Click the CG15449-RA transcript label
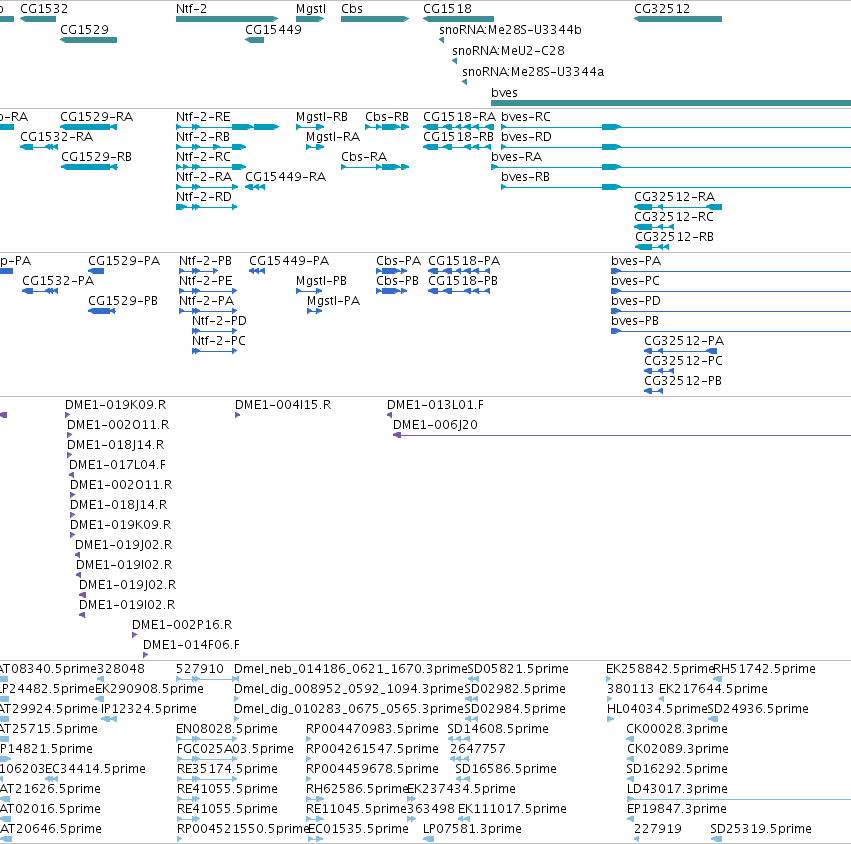851x844 pixels. pos(285,177)
